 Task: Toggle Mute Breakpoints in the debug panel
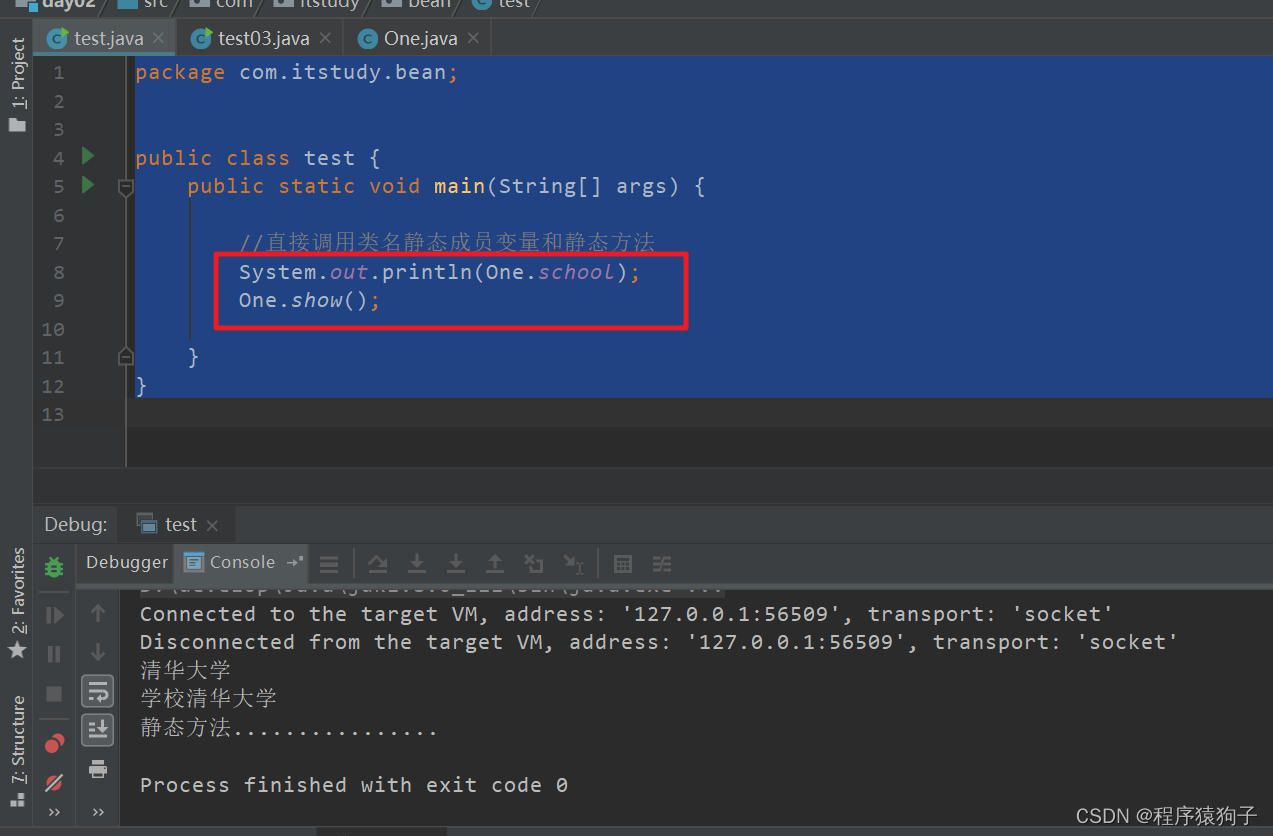click(54, 781)
